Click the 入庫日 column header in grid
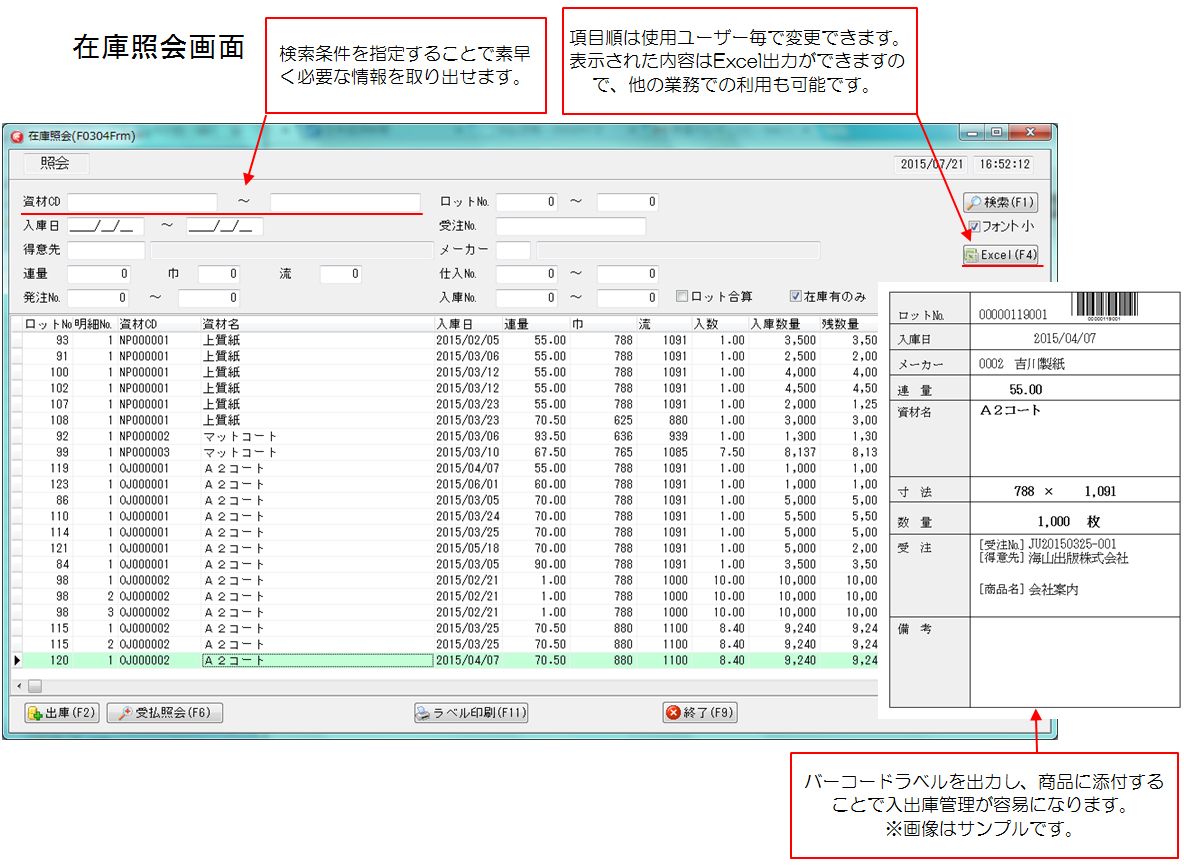1184x865 pixels. (467, 325)
